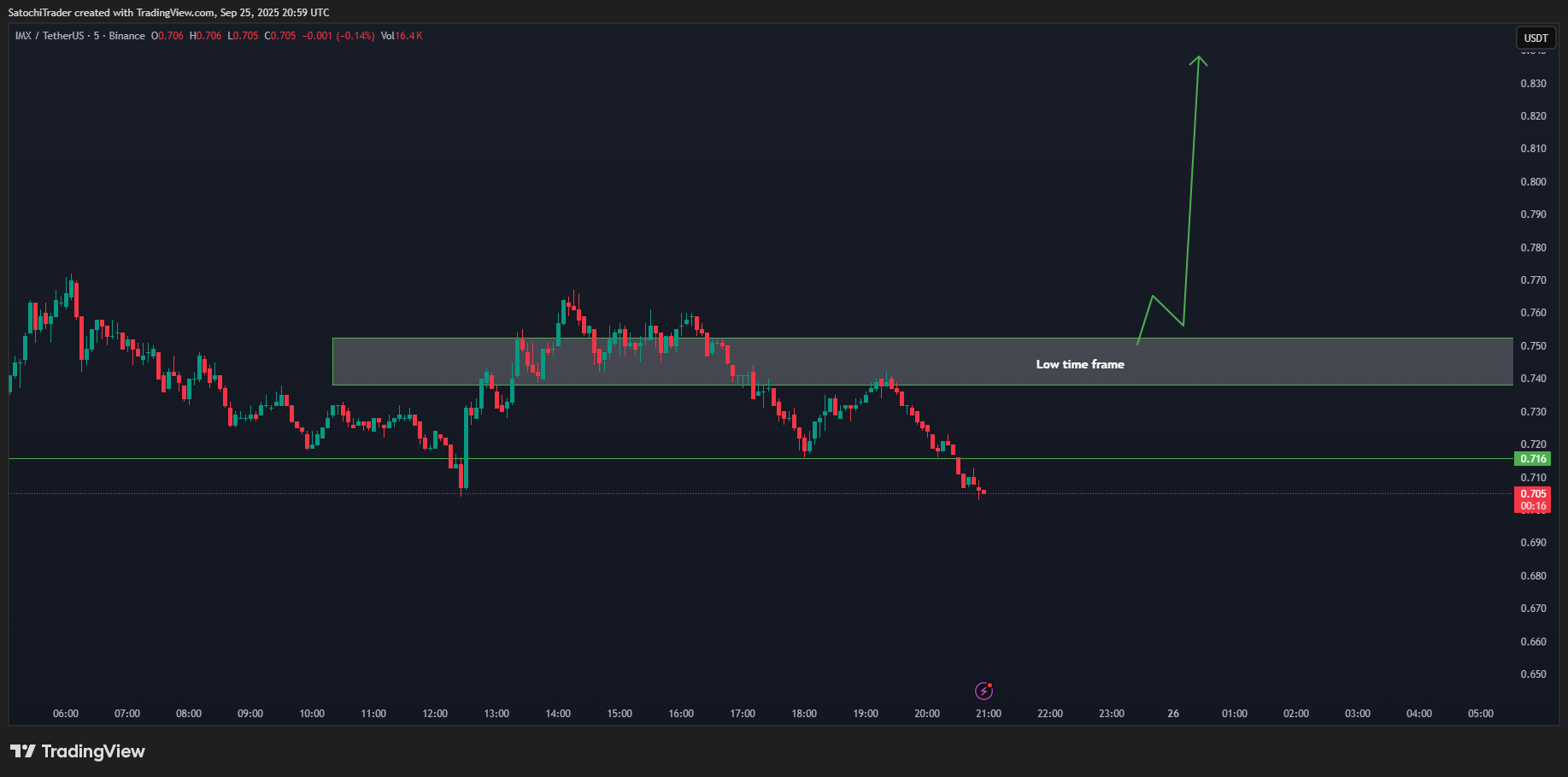The height and width of the screenshot is (777, 1568).
Task: Click the 12:00 time axis label
Action: (435, 714)
